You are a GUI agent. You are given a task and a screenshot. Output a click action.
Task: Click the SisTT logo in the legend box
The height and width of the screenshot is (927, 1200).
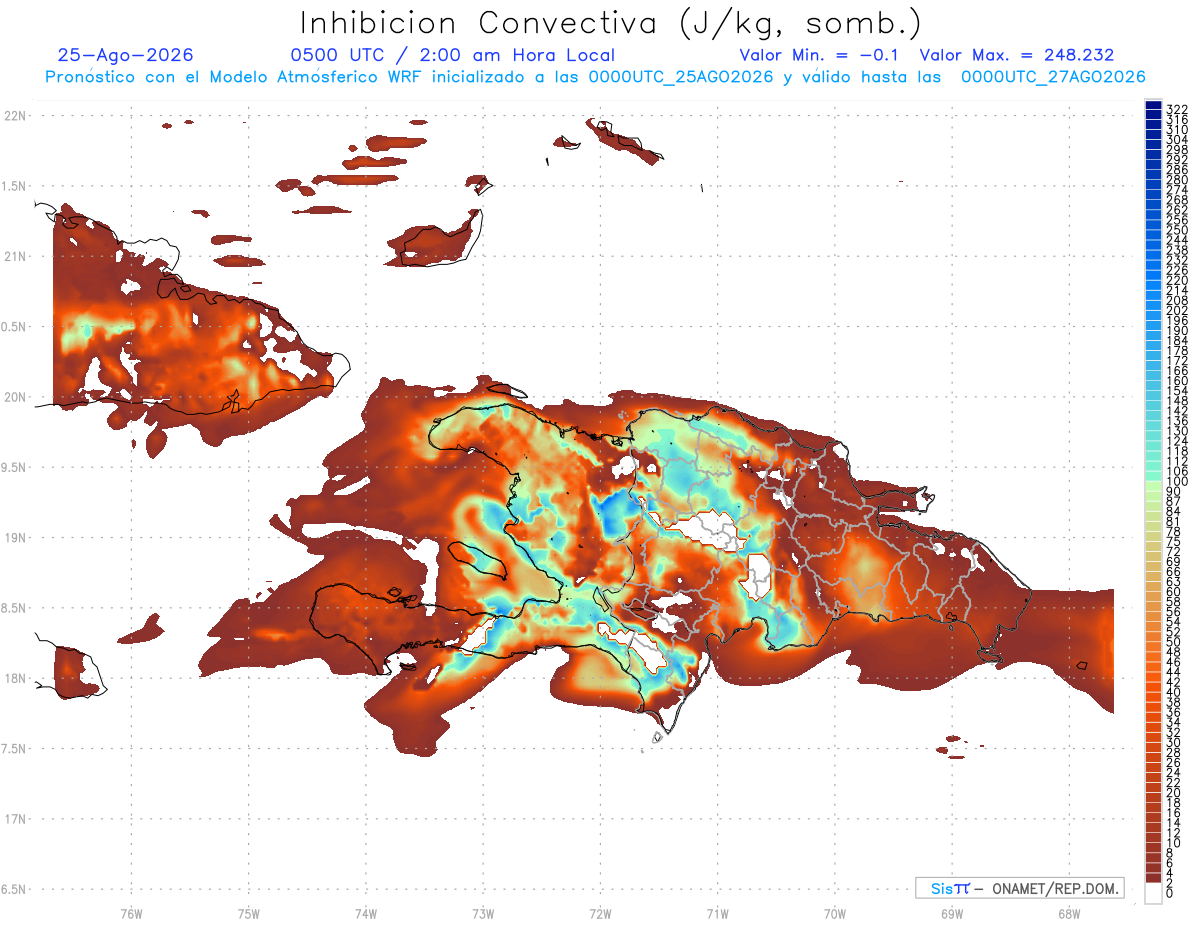click(x=949, y=888)
